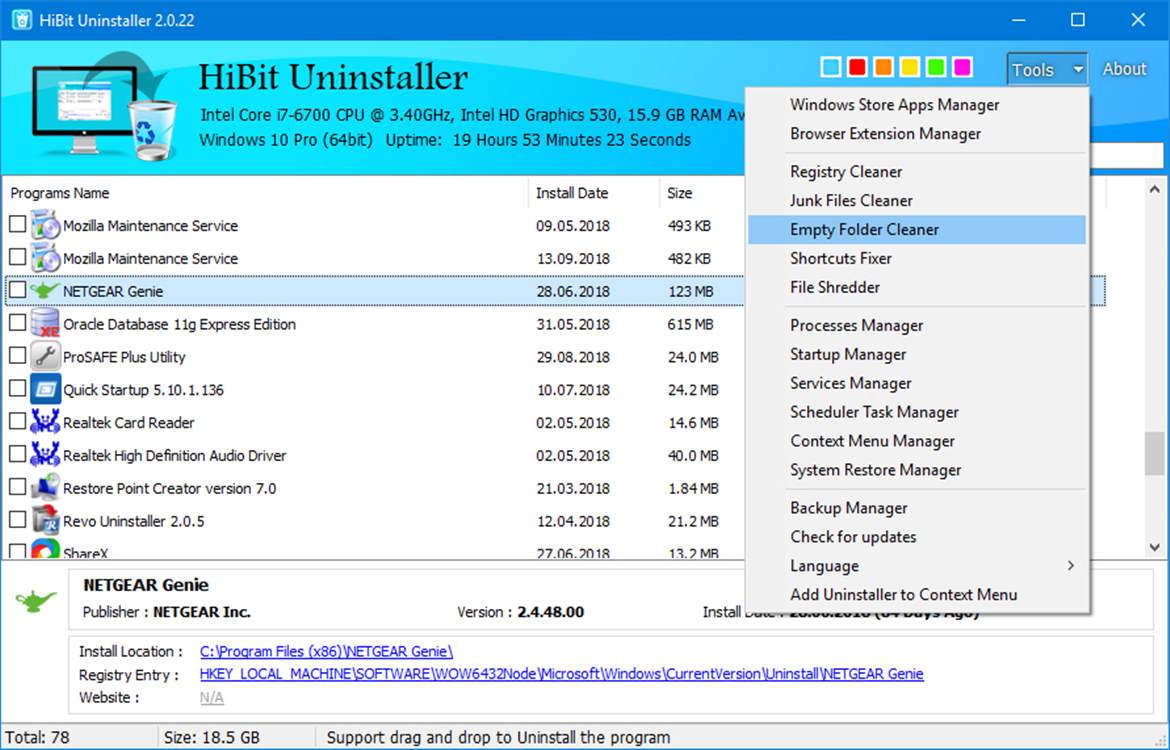This screenshot has height=750, width=1170.
Task: Check the Realtek Card Reader checkbox
Action: 17,421
